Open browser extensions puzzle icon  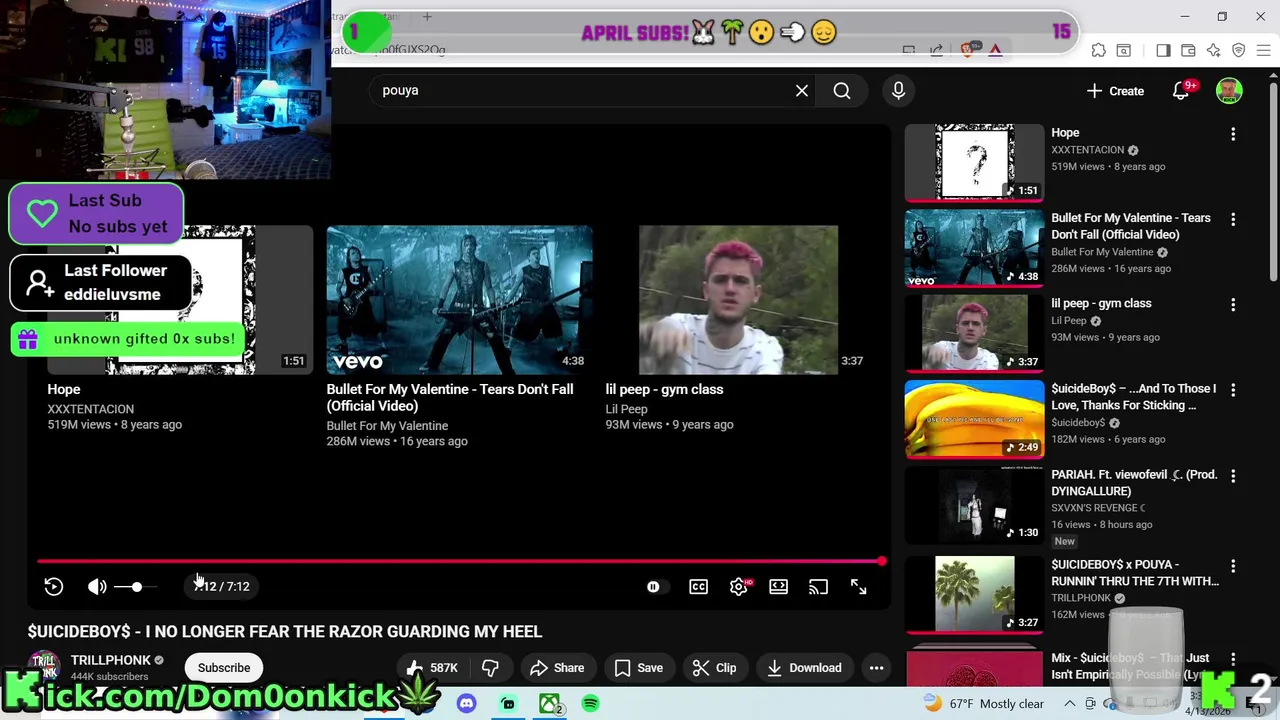[x=1098, y=50]
